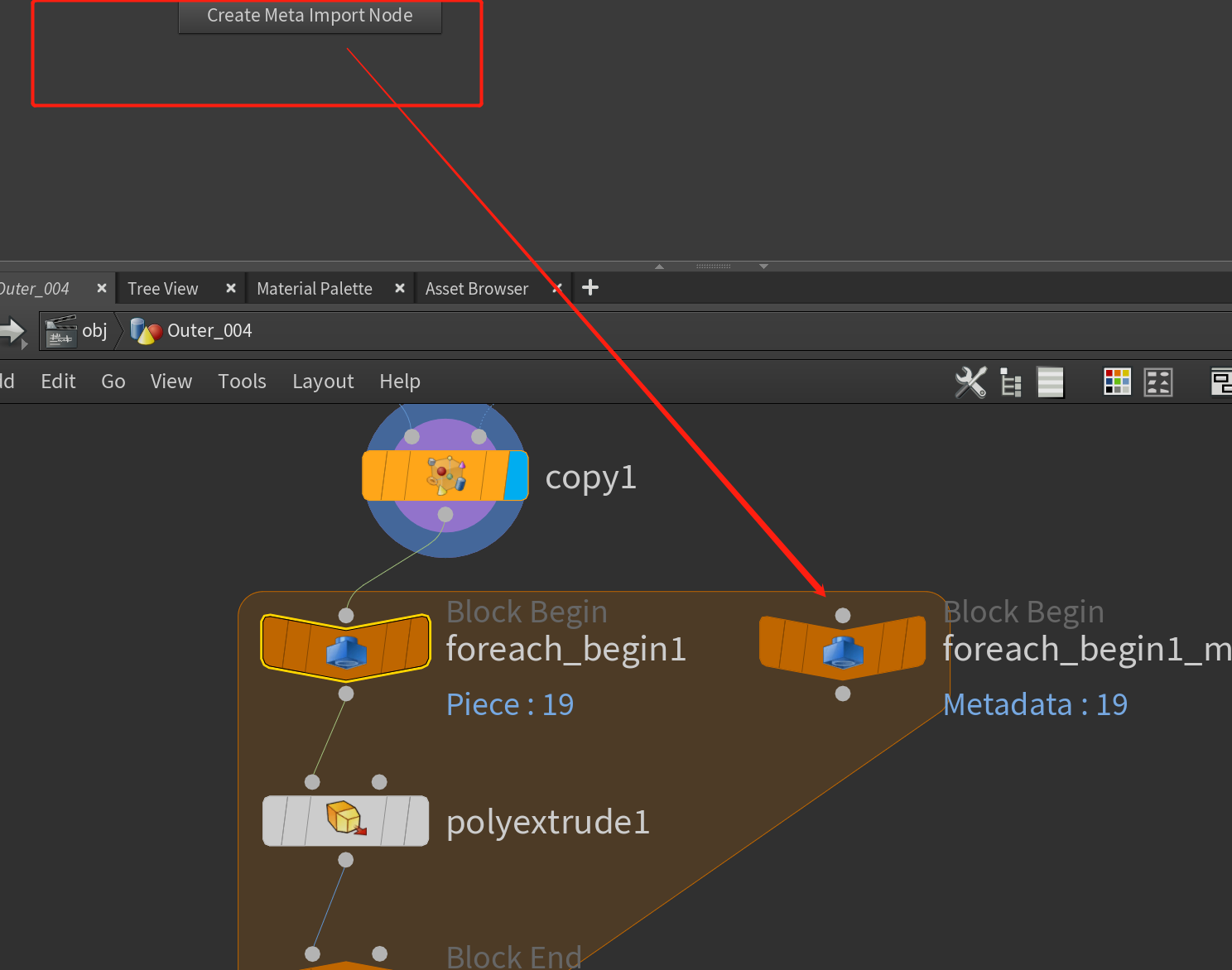Viewport: 1232px width, 970px height.
Task: Open the Tools menu
Action: coord(241,382)
